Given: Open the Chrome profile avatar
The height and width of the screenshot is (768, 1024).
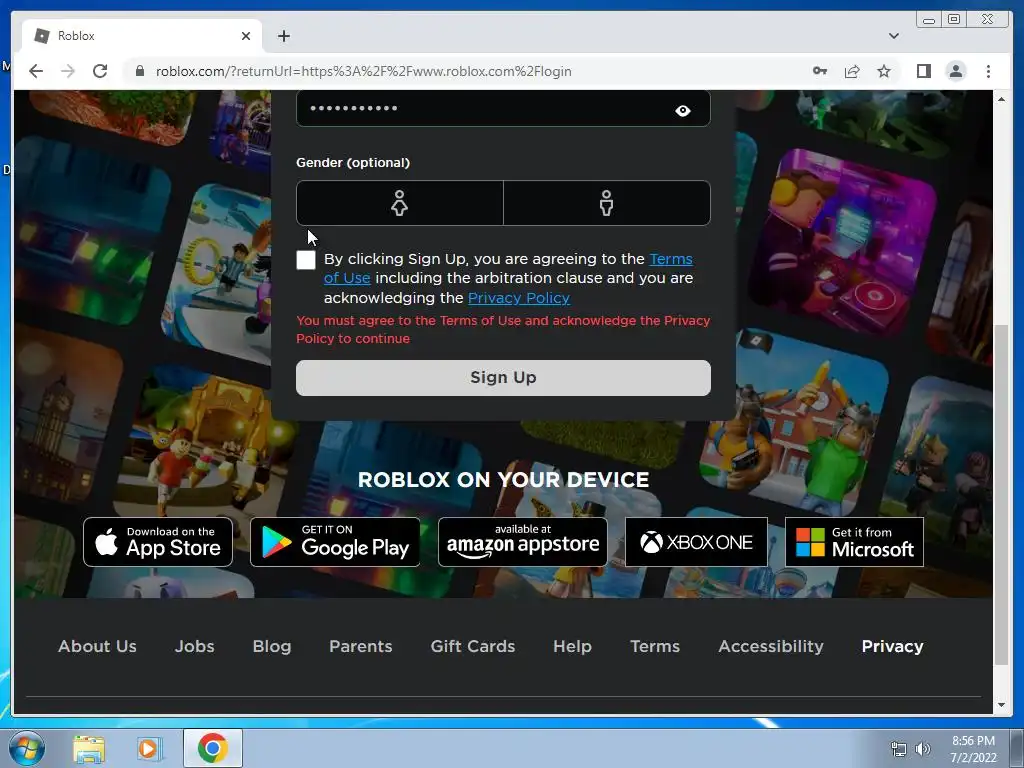Looking at the screenshot, I should click(x=955, y=71).
